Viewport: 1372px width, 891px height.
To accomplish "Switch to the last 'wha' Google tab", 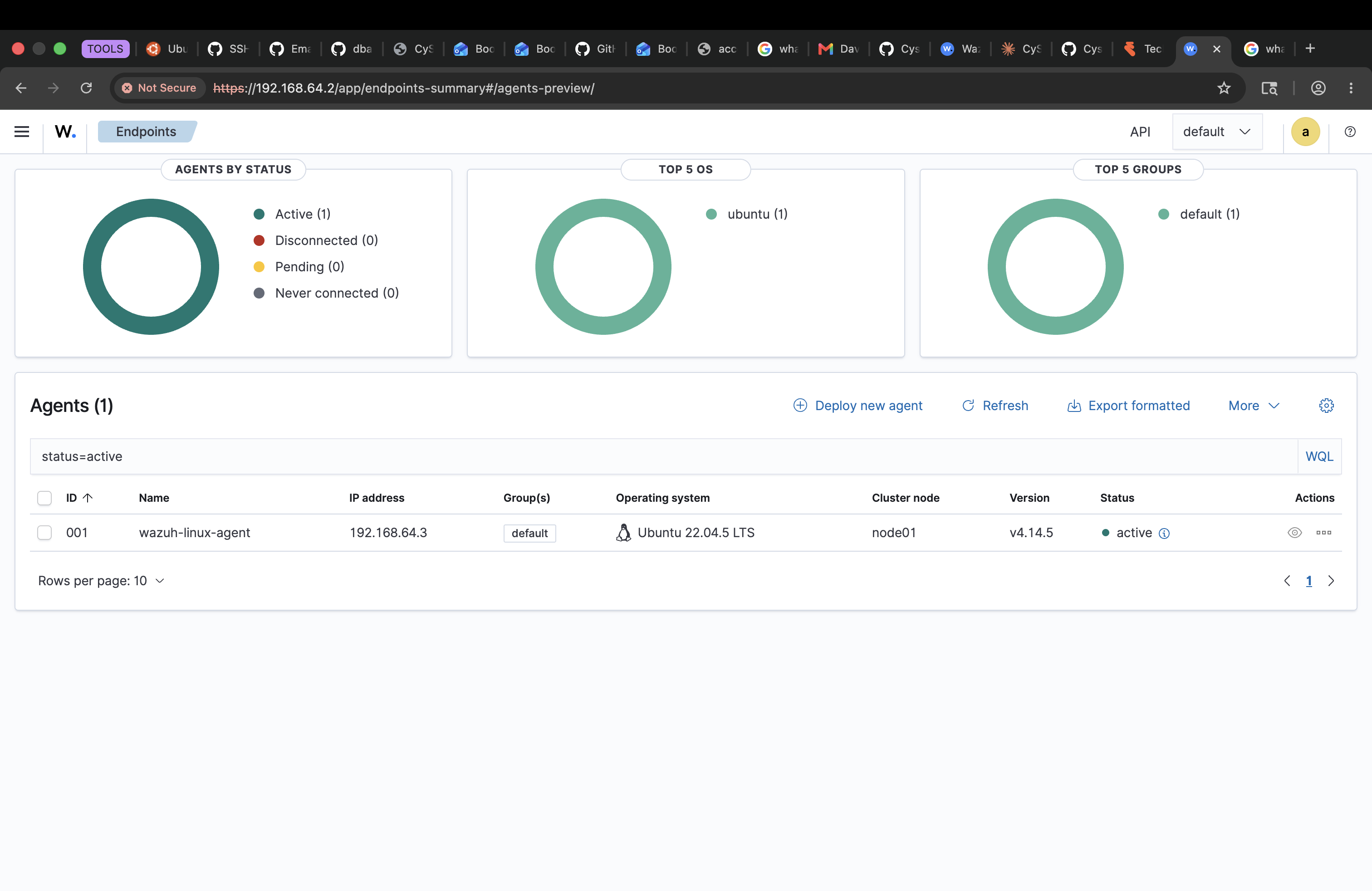I will (1264, 49).
